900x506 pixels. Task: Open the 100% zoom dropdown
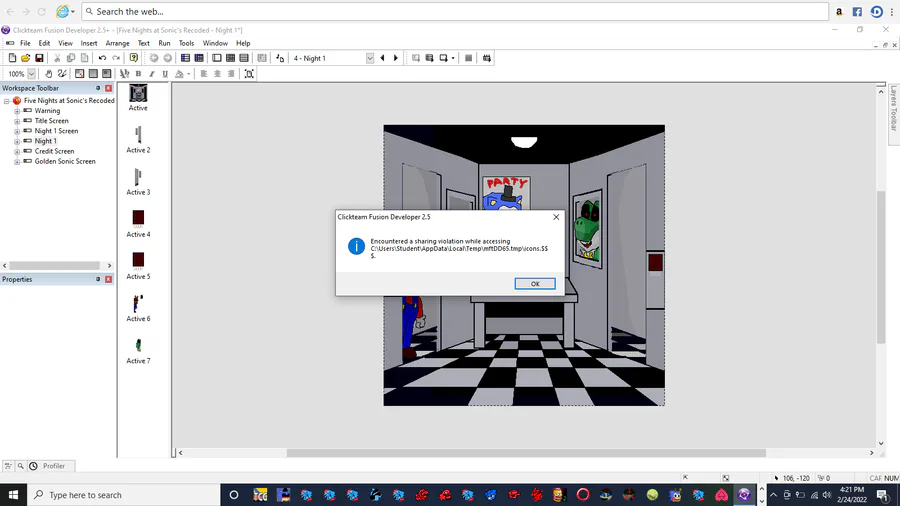(x=31, y=73)
